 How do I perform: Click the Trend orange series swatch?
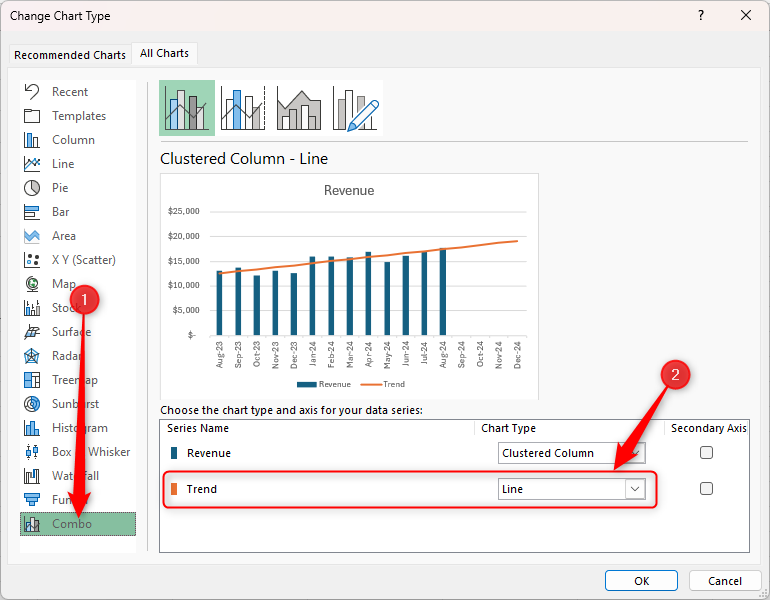[x=174, y=489]
